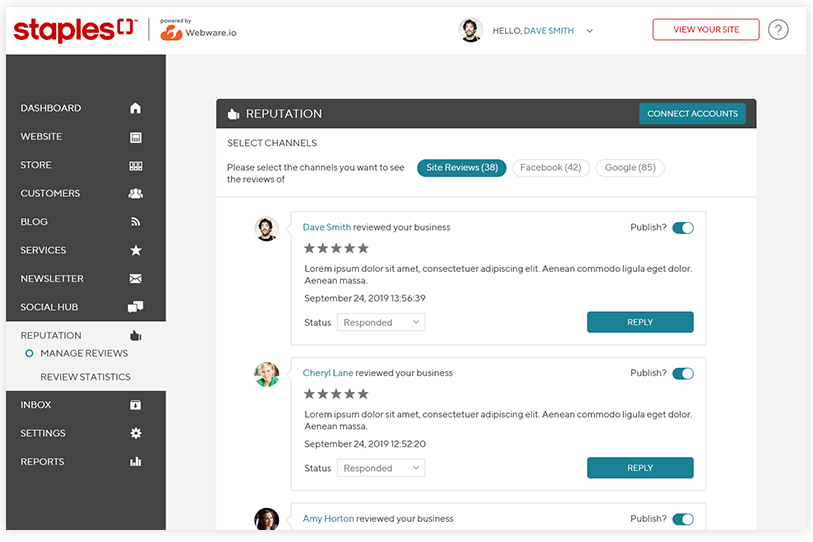Open Cheryl Lane reviewer name link
The width and height of the screenshot is (813, 542).
coord(328,373)
